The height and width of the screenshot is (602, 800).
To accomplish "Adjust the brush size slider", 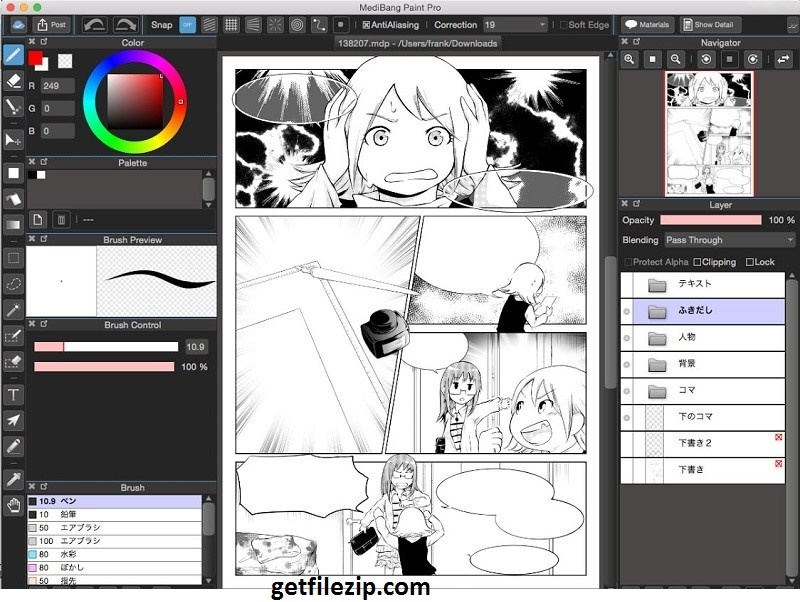I will (x=106, y=347).
